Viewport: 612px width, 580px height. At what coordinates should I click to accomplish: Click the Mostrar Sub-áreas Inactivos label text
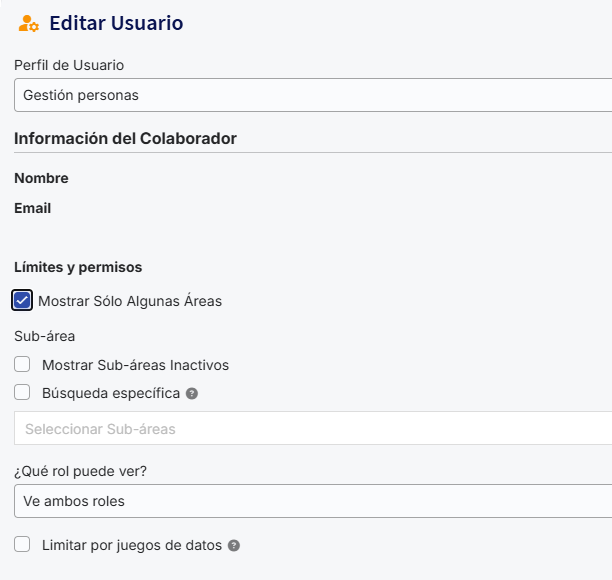135,365
